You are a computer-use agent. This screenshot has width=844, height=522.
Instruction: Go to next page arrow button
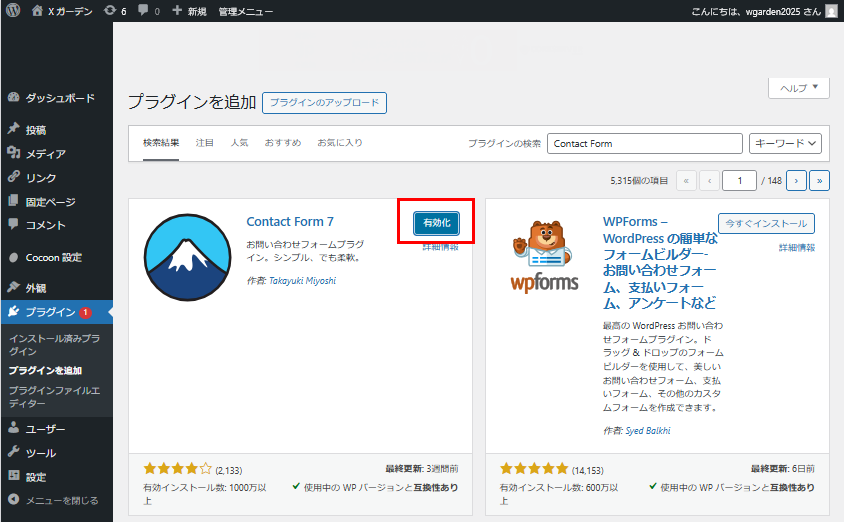[x=796, y=181]
